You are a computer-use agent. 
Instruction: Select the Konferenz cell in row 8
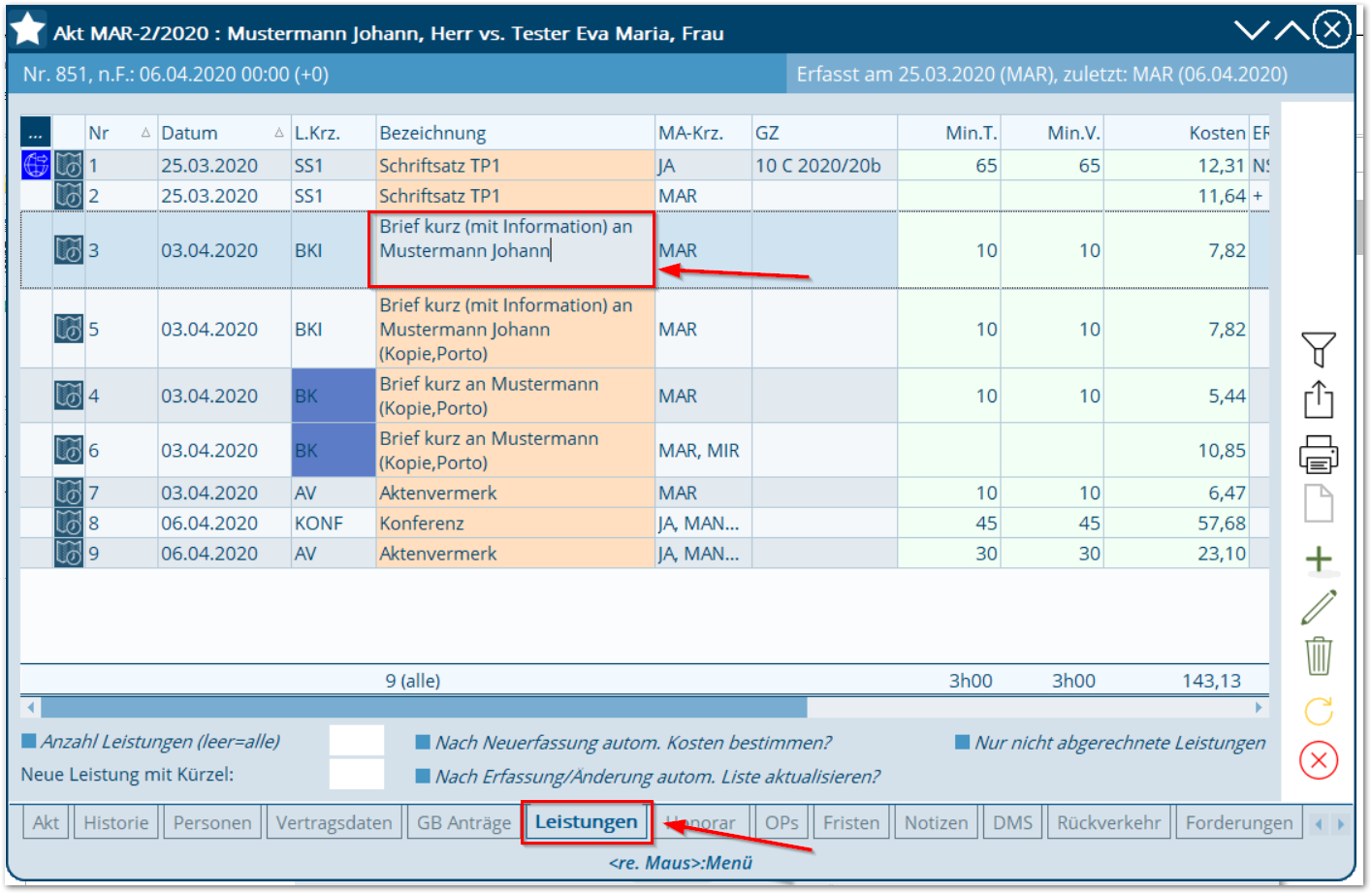pyautogui.click(x=515, y=523)
